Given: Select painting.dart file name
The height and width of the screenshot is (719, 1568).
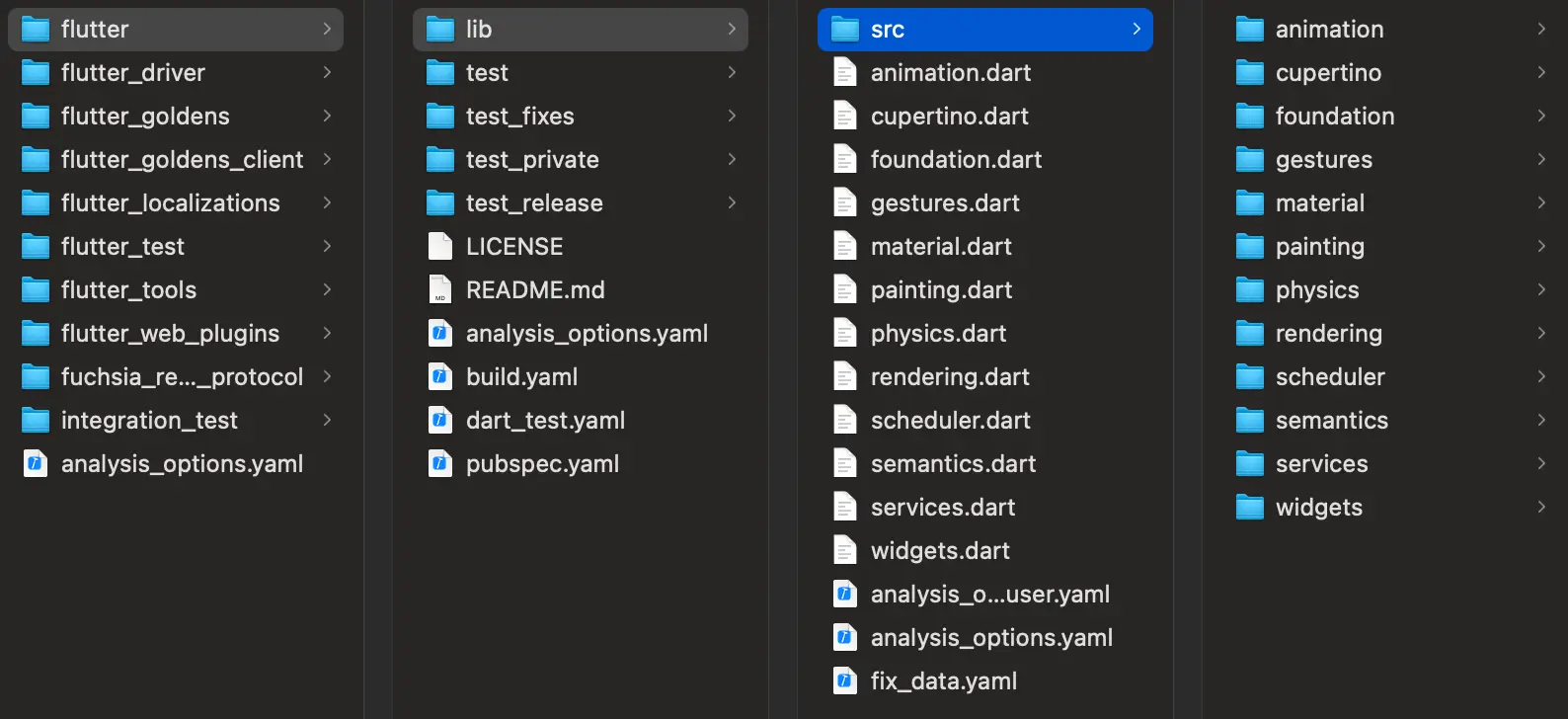Looking at the screenshot, I should point(941,290).
